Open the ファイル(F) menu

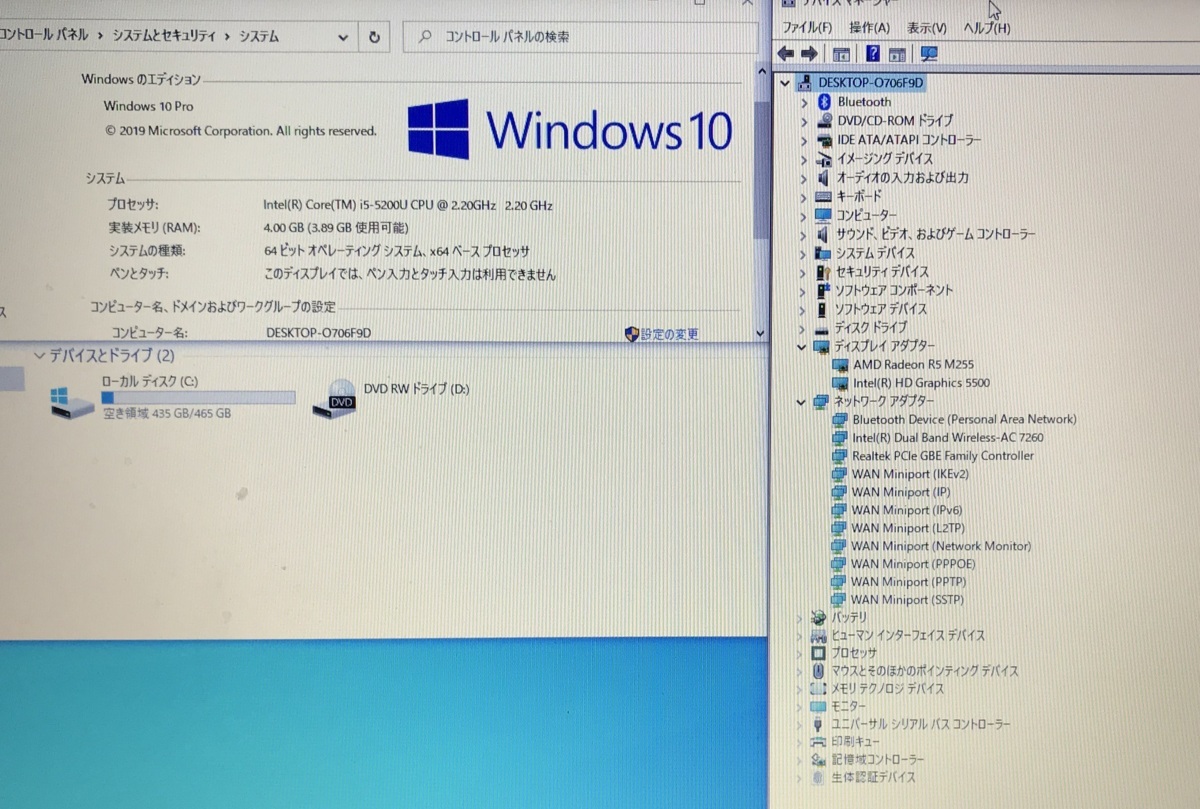[x=807, y=28]
